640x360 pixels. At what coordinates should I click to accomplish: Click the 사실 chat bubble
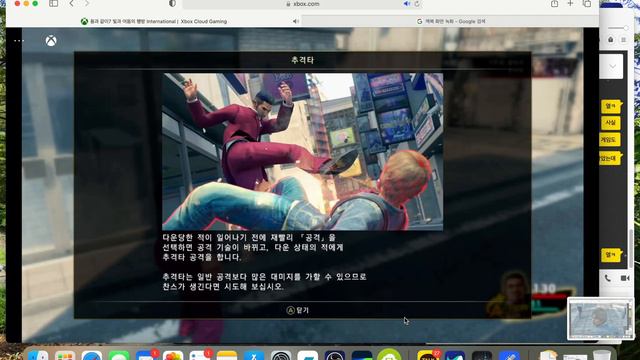tap(610, 122)
